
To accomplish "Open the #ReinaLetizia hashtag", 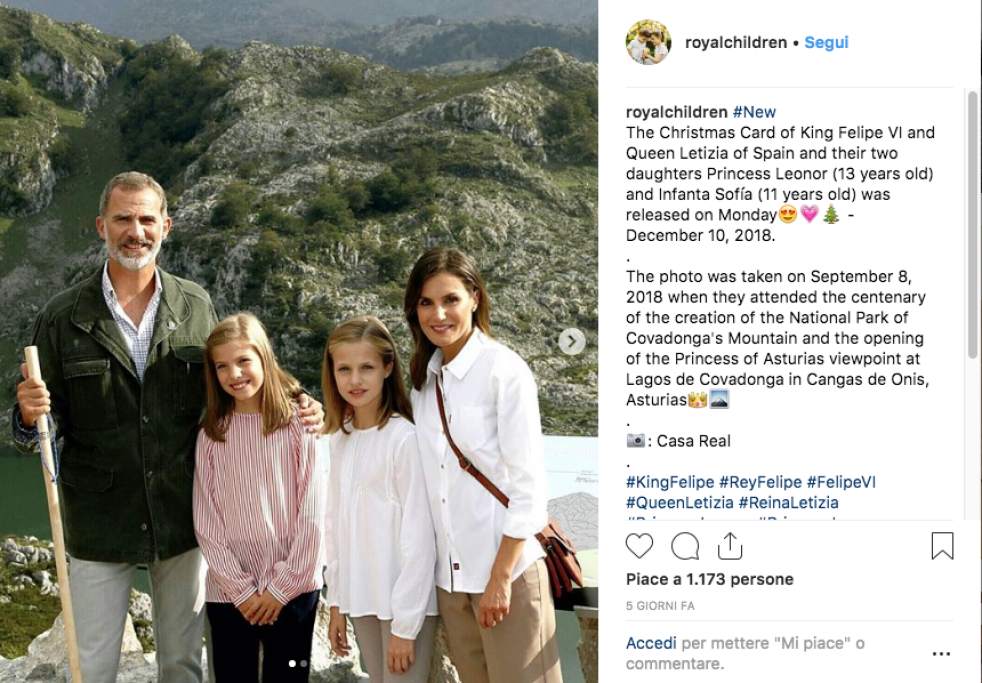I will pos(788,503).
